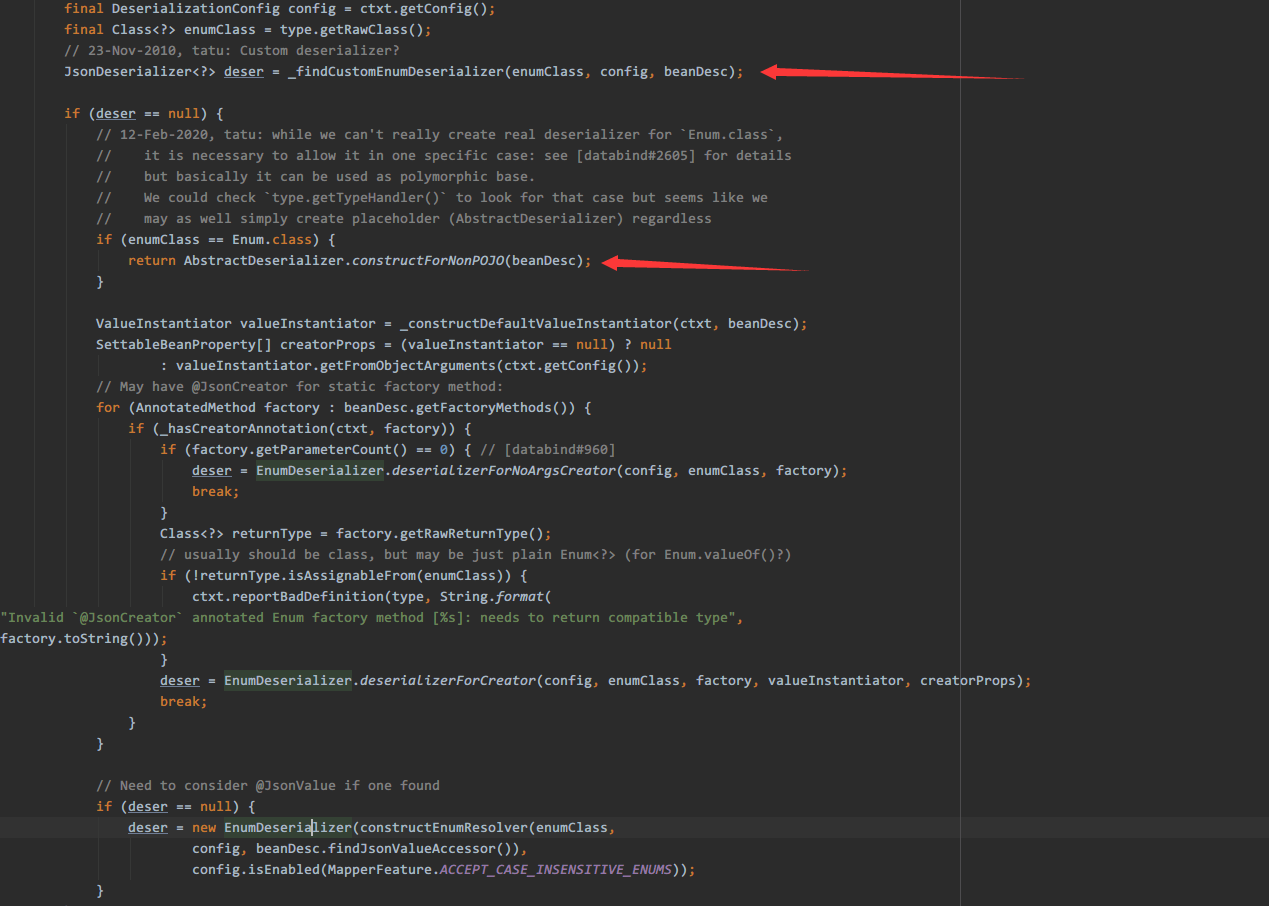Click _constructDefaultValueInstantiator method call
This screenshot has height=906, width=1269.
pos(535,323)
